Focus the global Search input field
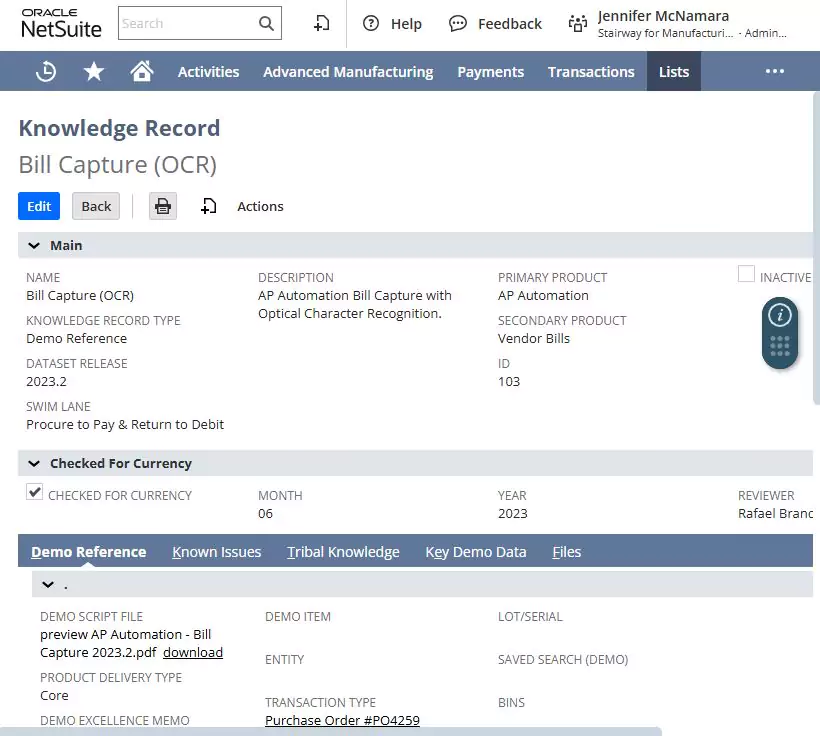The image size is (820, 736). 188,23
